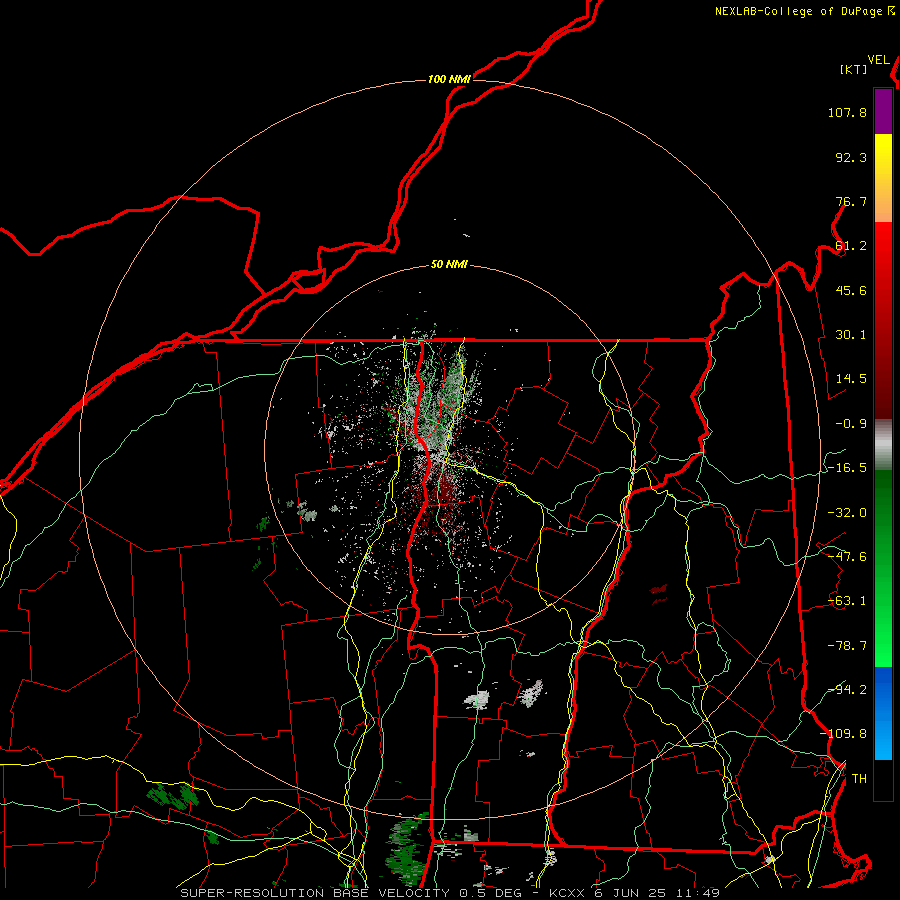Viewport: 900px width, 900px height.
Task: Click the -16.5 velocity scale value
Action: tap(847, 468)
